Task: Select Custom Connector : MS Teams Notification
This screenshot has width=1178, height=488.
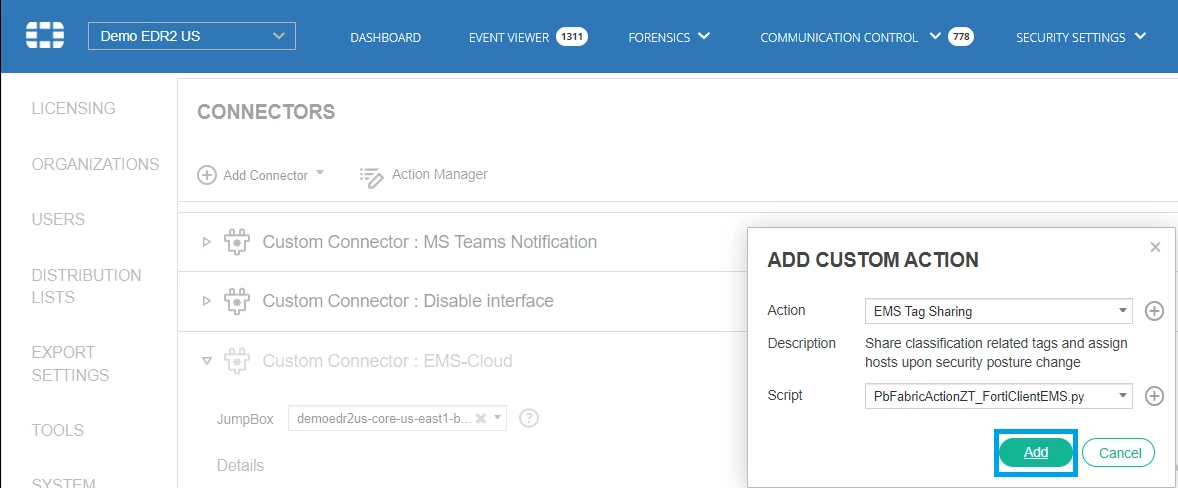Action: coord(430,242)
